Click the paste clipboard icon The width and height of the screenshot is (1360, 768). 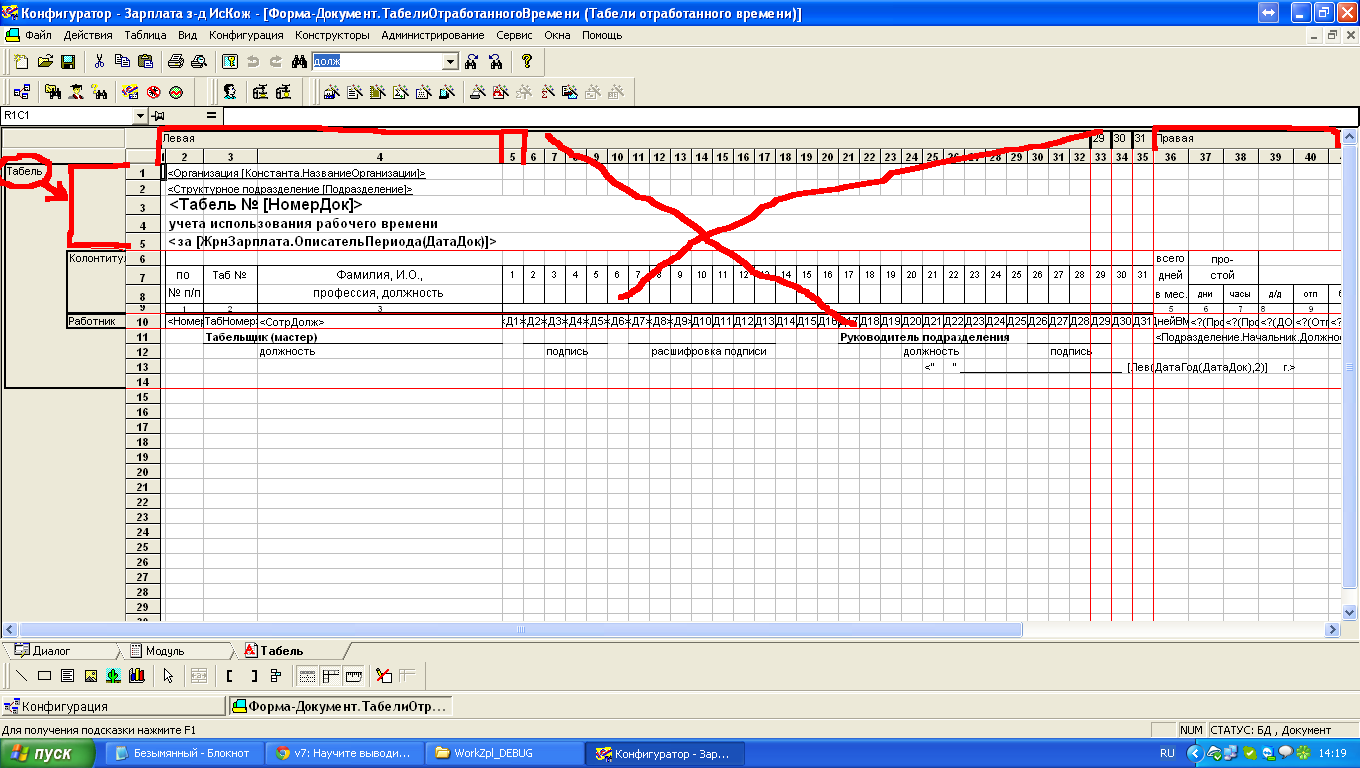tap(144, 61)
